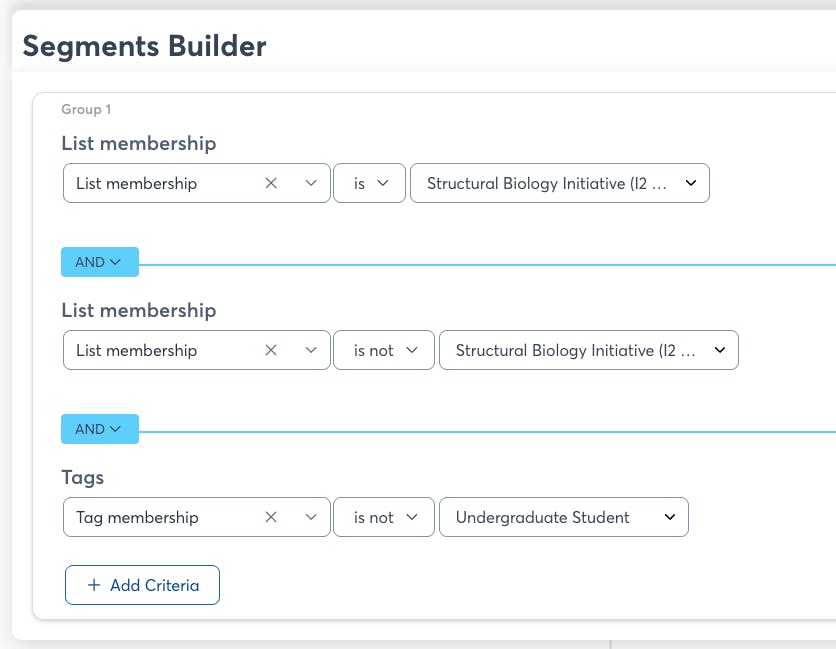836x649 pixels.
Task: Open the 'is' operator dropdown
Action: (x=369, y=184)
